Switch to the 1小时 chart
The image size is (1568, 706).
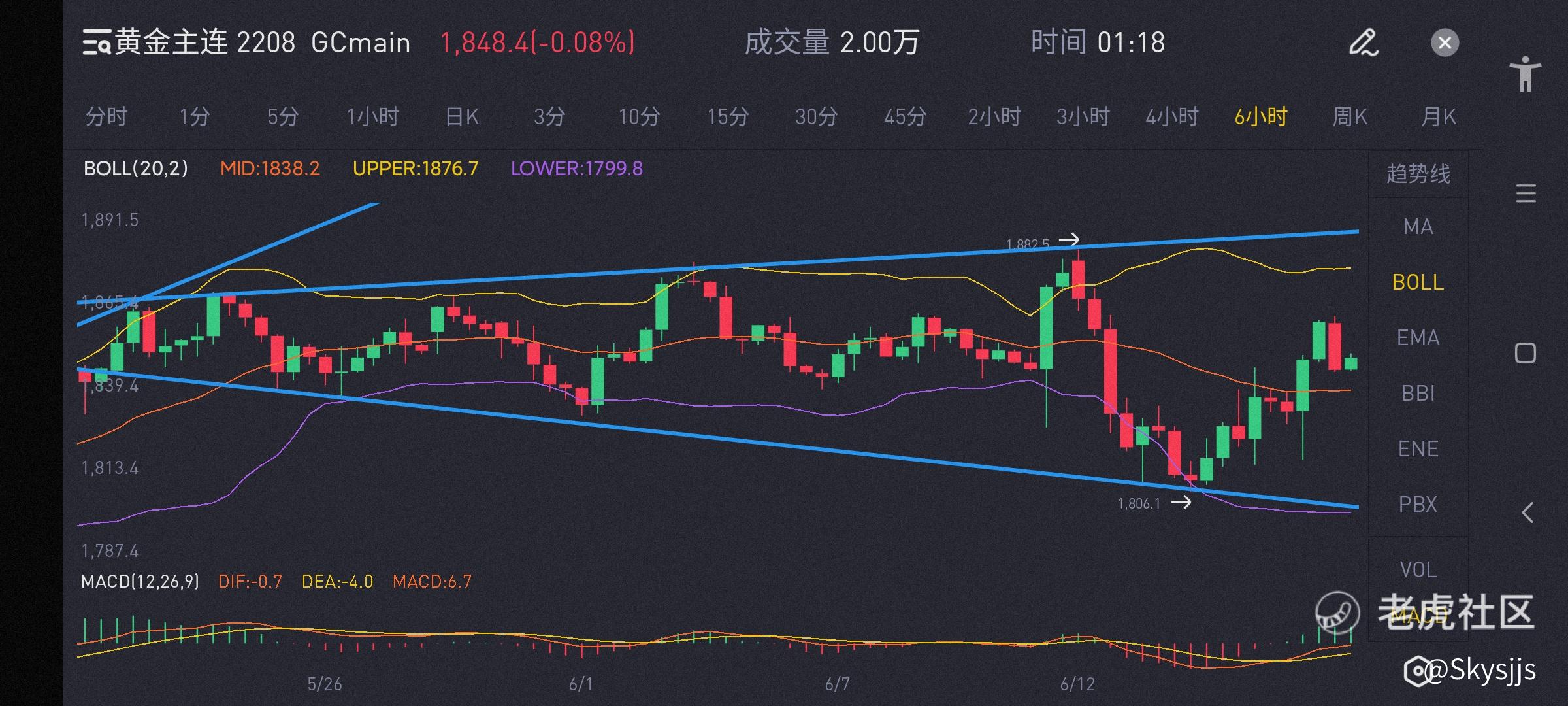(x=372, y=117)
